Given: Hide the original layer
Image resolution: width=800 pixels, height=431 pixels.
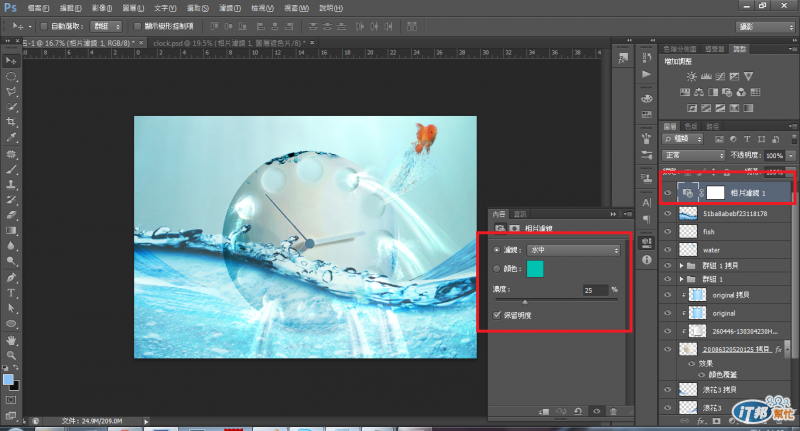Looking at the screenshot, I should 667,313.
